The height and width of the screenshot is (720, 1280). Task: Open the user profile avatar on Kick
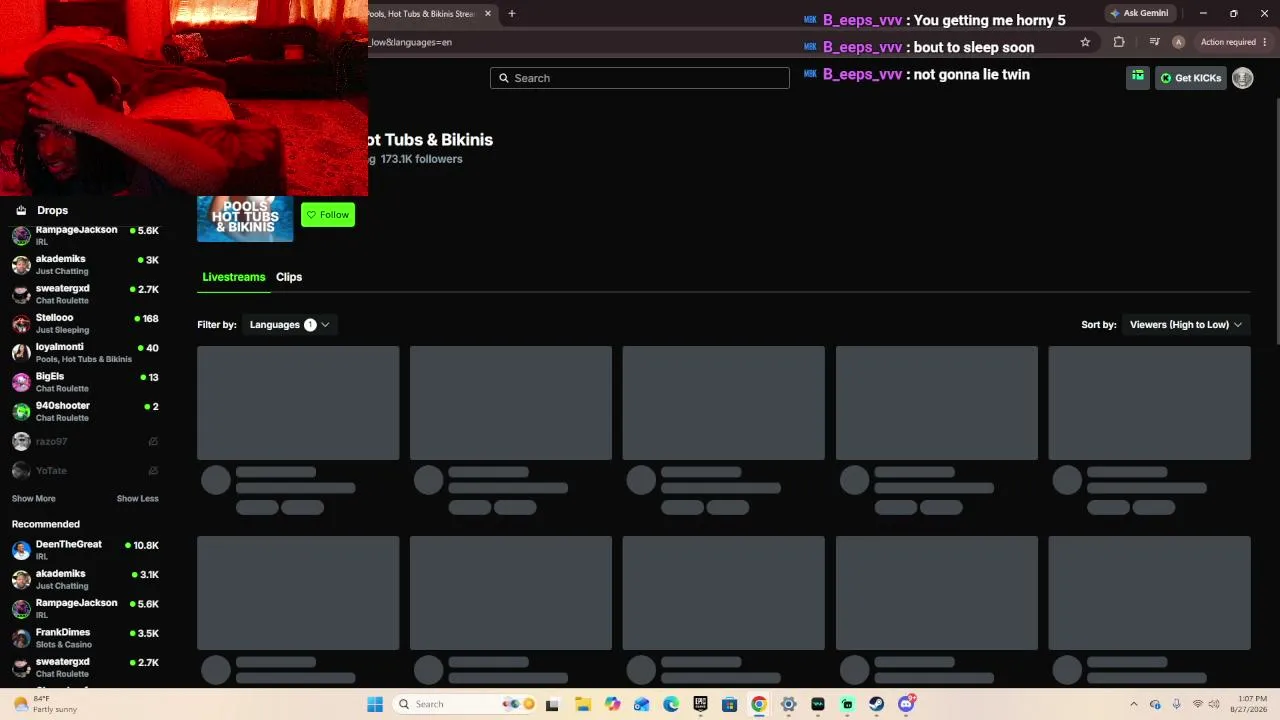pyautogui.click(x=1242, y=78)
